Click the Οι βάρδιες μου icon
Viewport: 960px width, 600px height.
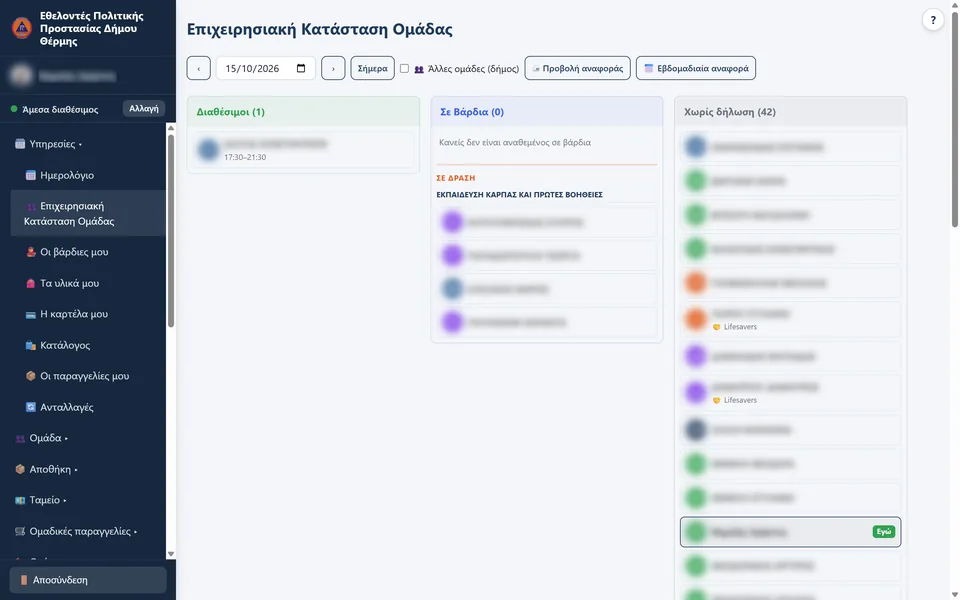click(x=31, y=252)
